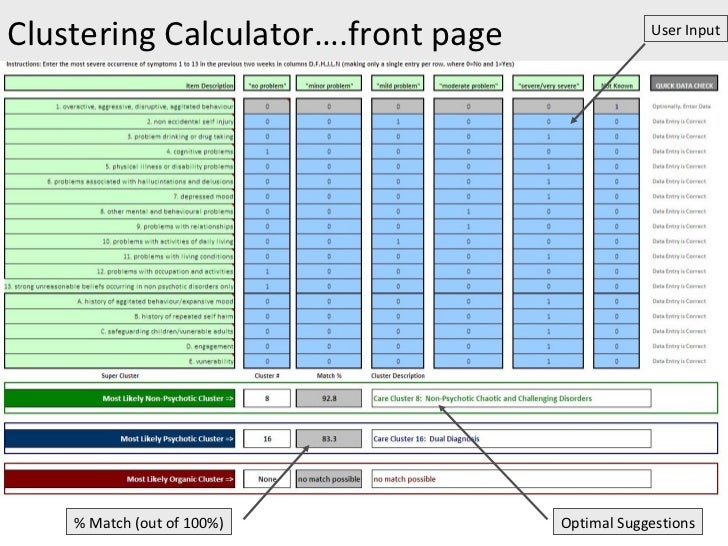Click 'minor problem' cell for depressed mood

pos(329,196)
